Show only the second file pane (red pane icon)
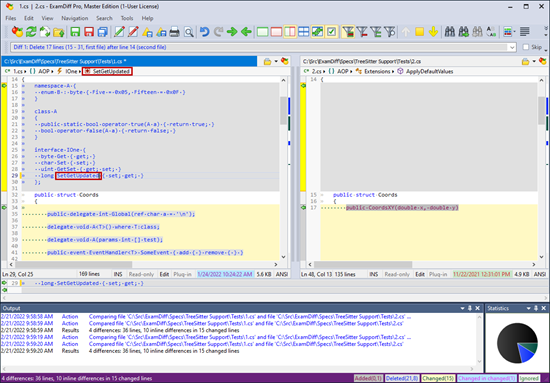Viewport: 550px width, 383px height. tap(276, 32)
